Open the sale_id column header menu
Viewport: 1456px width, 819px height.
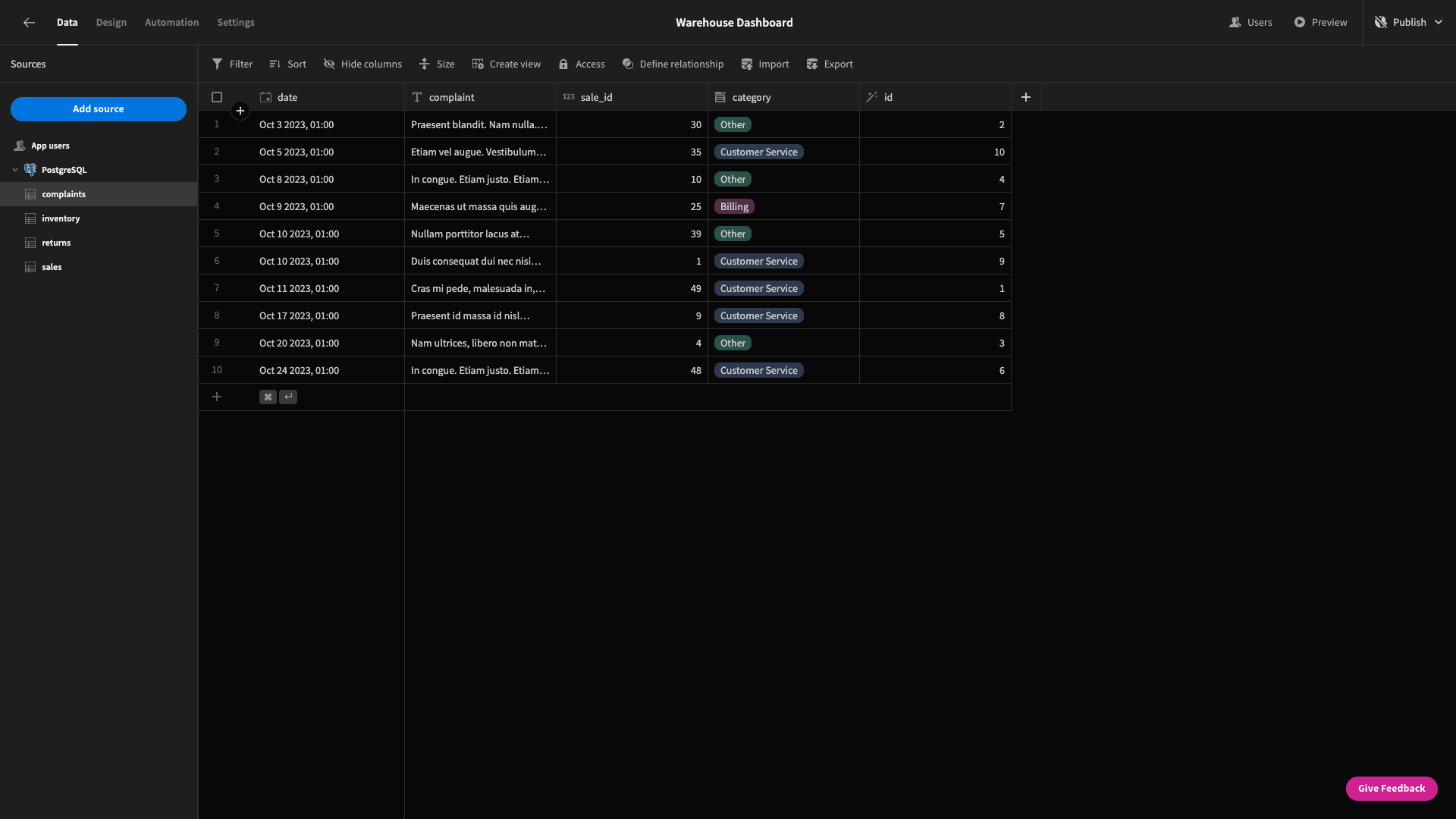(x=632, y=97)
